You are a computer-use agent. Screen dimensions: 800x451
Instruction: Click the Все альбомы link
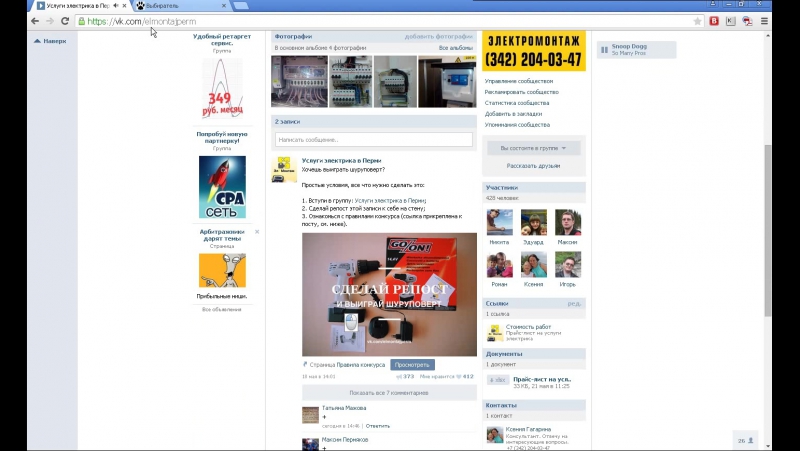pos(456,48)
